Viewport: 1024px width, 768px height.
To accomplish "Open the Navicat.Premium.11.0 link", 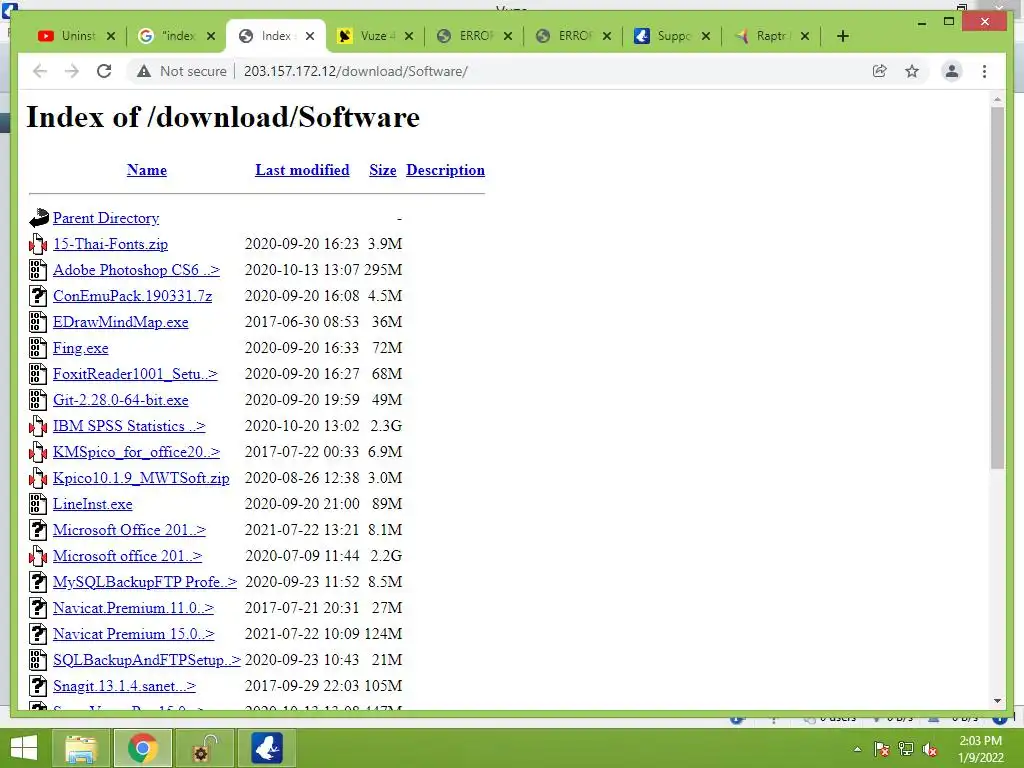I will [x=133, y=608].
